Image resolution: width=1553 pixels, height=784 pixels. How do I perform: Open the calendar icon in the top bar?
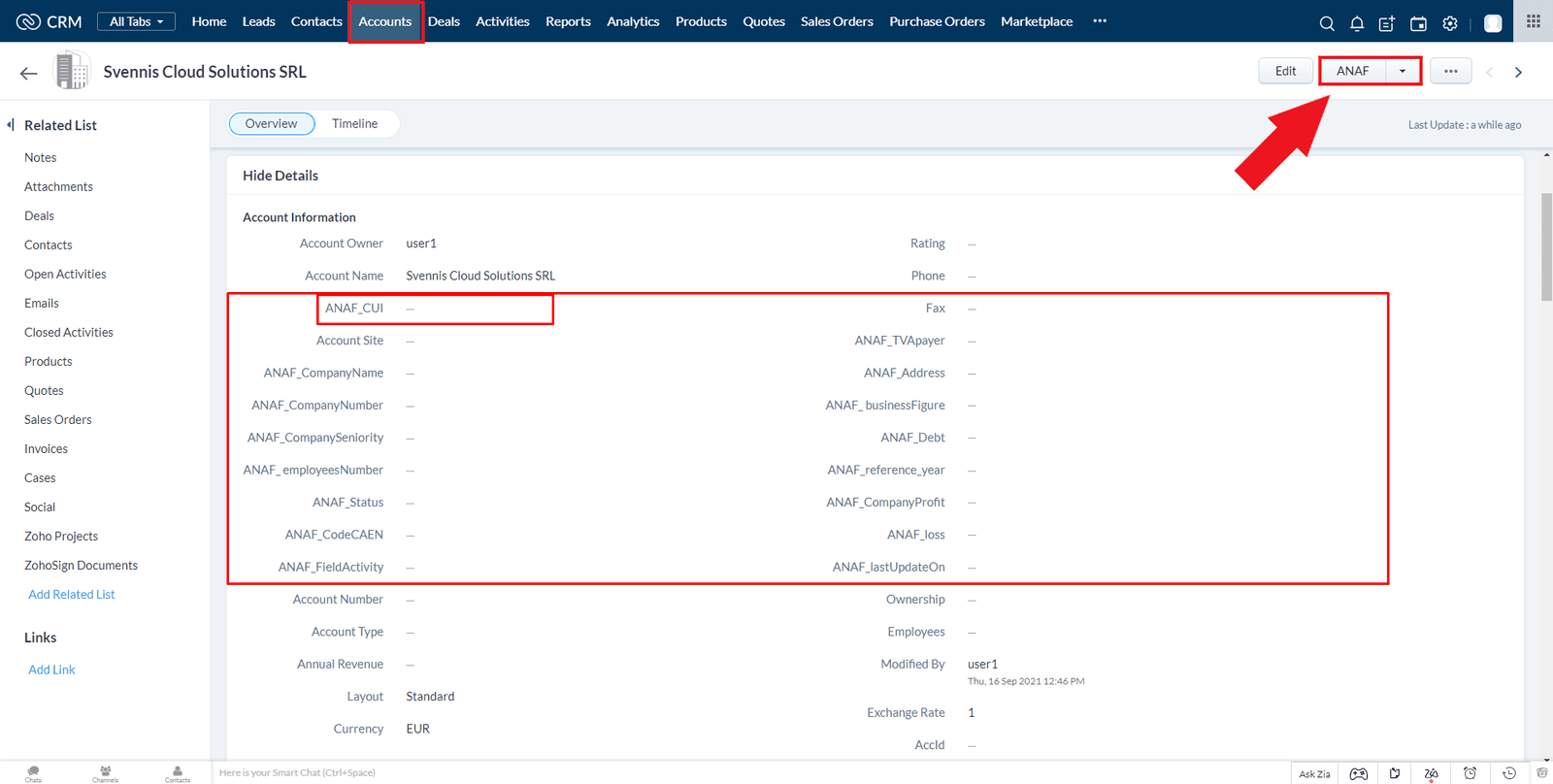(x=1418, y=23)
